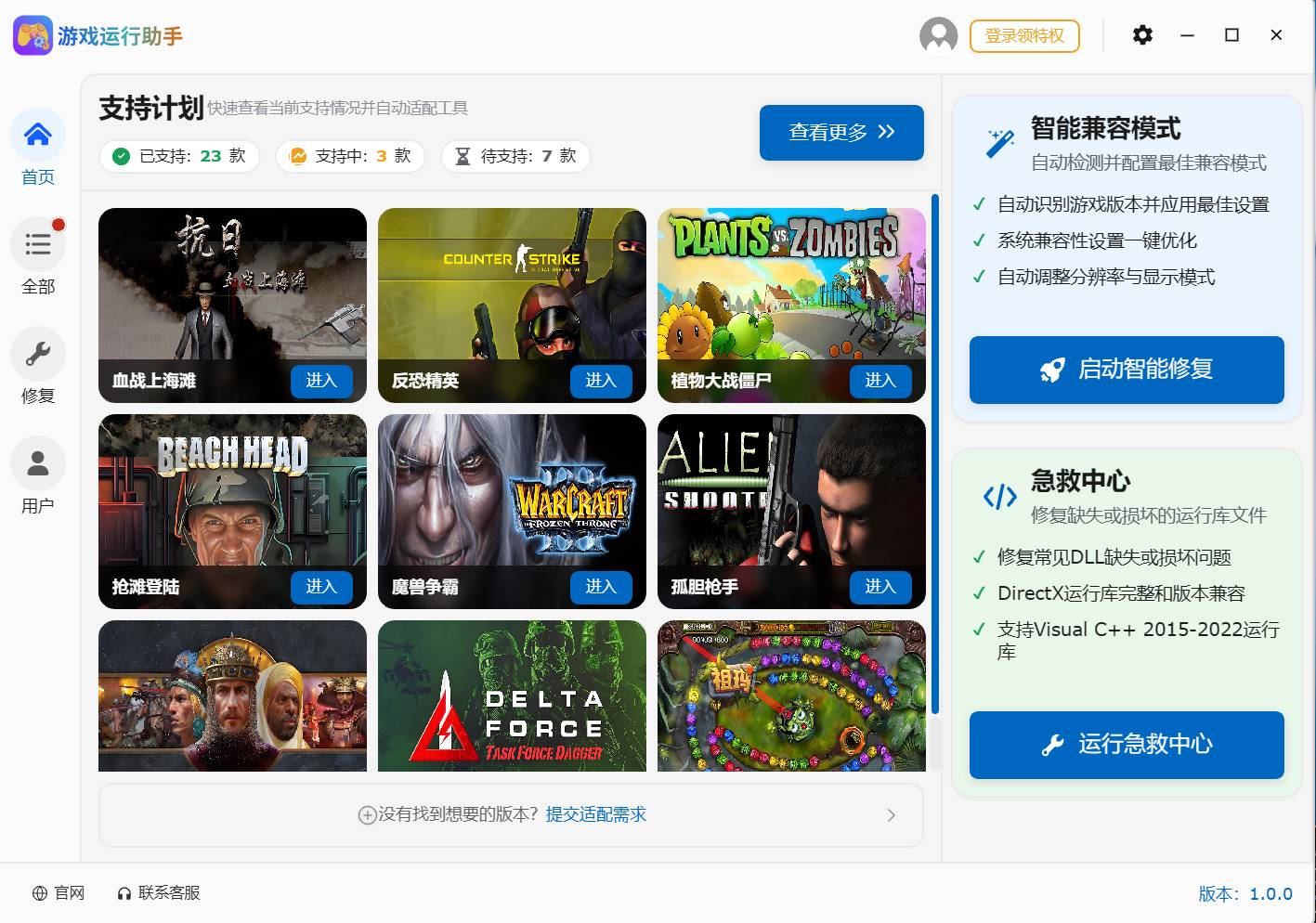
Task: Click the 支持Visual C++ 2015-2022运行库 line
Action: (1139, 641)
